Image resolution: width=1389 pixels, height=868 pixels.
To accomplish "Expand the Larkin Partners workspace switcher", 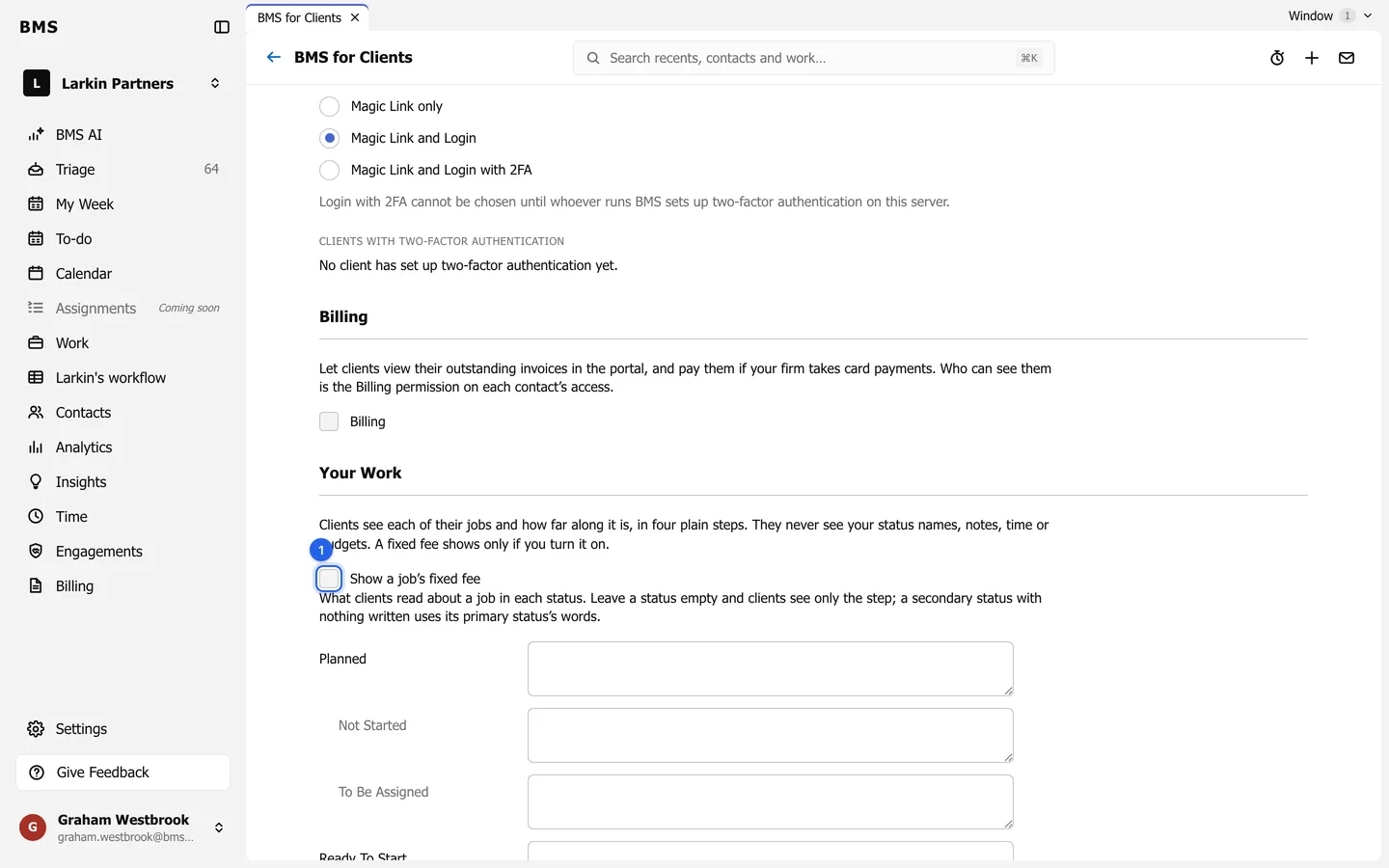I will 123,83.
